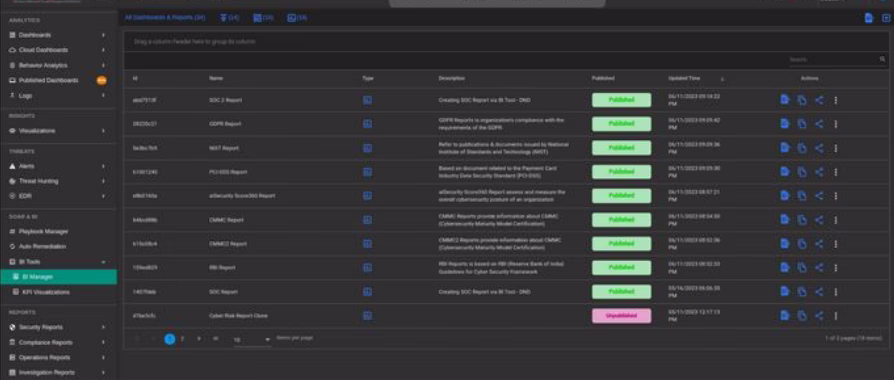Image resolution: width=894 pixels, height=380 pixels.
Task: Go to the next page arrow
Action: 199,339
